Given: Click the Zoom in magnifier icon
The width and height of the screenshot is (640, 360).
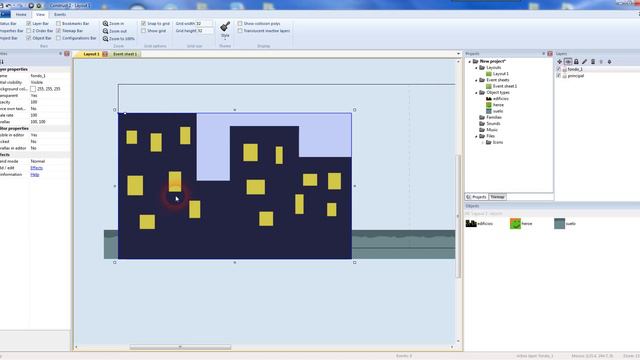Looking at the screenshot, I should (105, 24).
